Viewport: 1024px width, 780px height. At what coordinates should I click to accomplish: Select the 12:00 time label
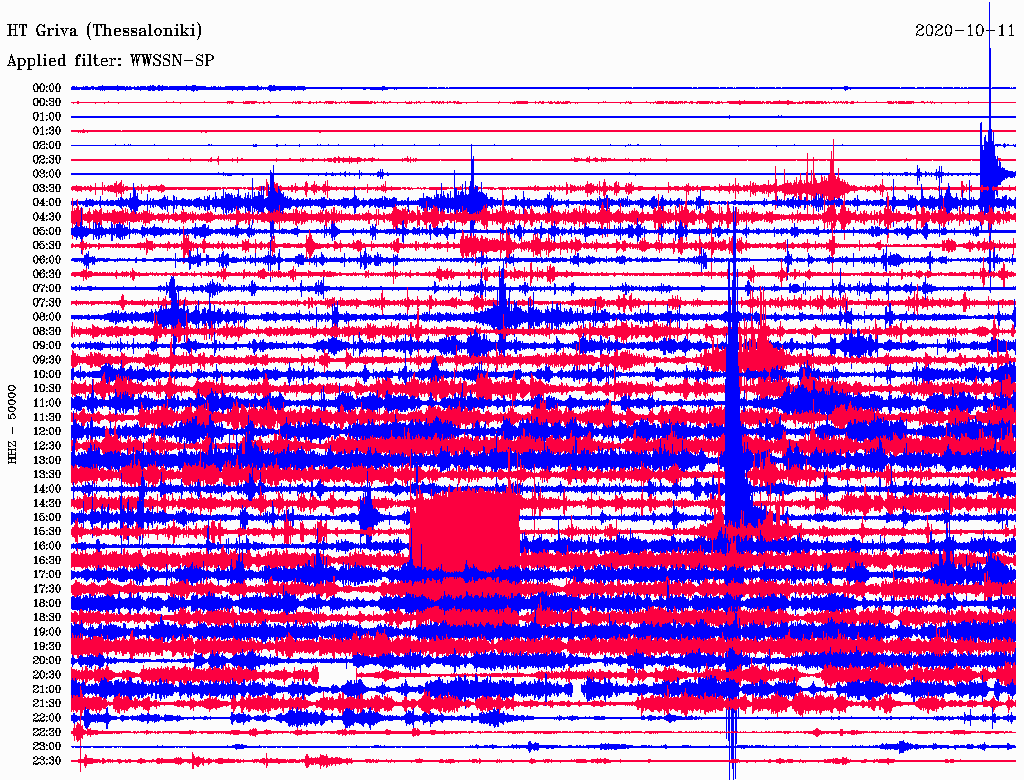pyautogui.click(x=47, y=432)
